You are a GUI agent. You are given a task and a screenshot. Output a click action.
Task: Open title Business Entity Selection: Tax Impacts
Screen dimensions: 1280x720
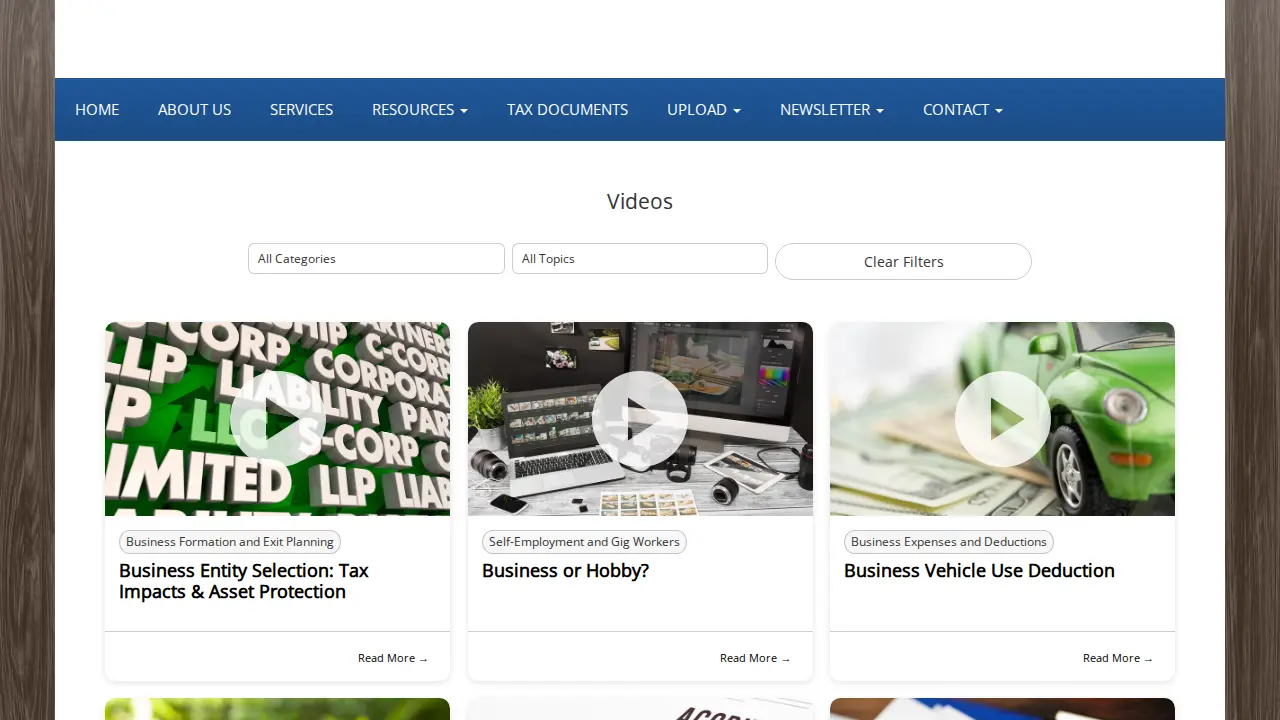pos(244,581)
